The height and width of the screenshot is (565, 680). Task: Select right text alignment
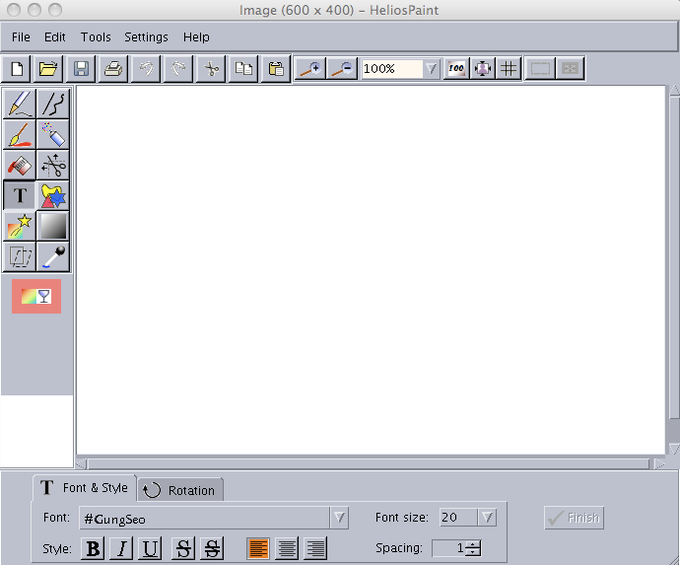click(x=315, y=548)
